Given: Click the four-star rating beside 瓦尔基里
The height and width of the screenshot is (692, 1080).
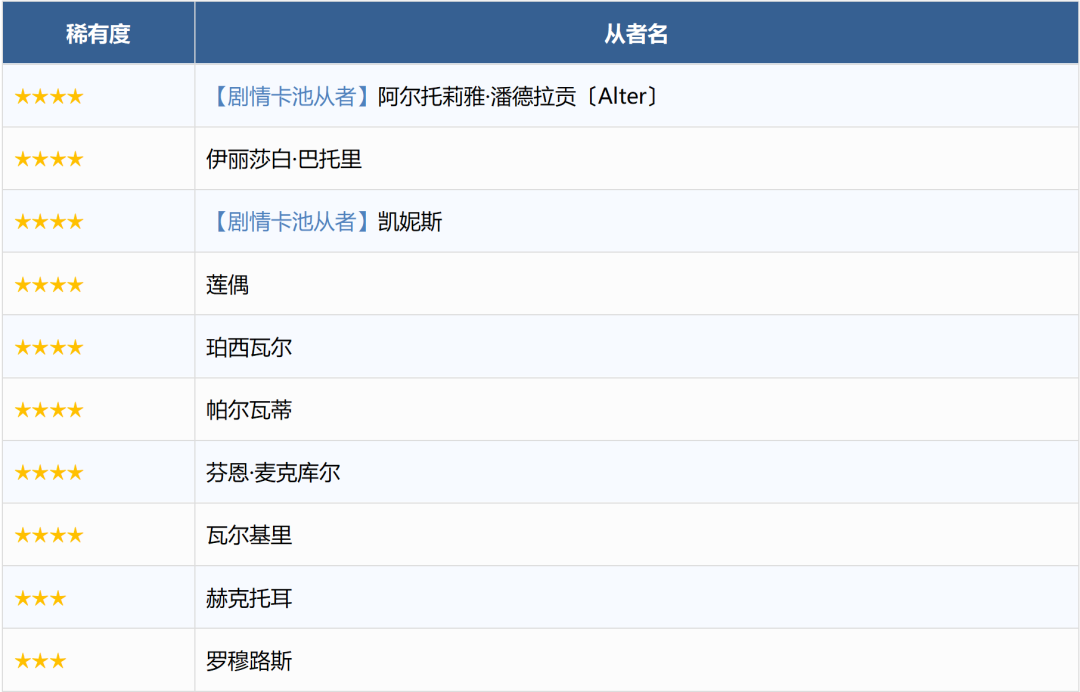Looking at the screenshot, I should tap(49, 535).
